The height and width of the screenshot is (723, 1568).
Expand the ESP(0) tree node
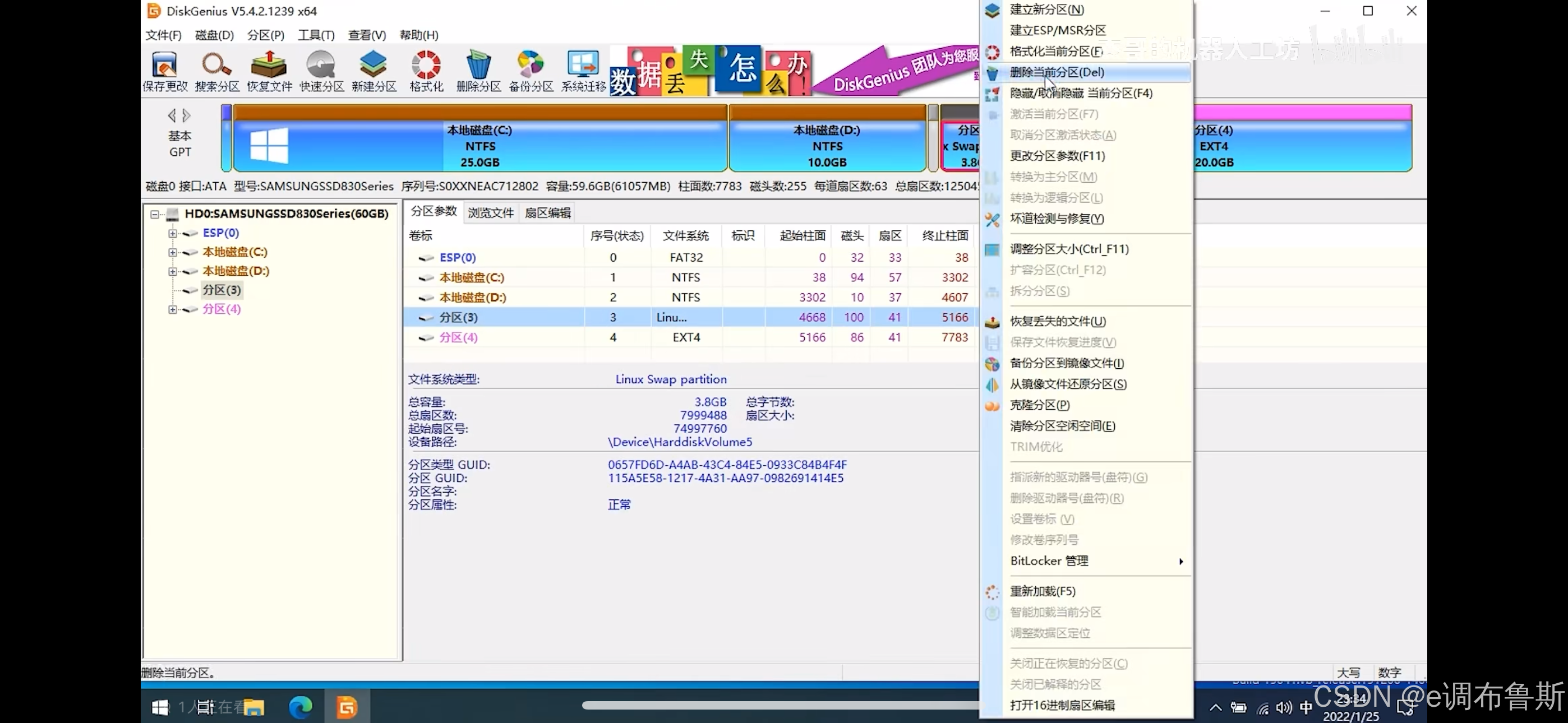coord(173,233)
